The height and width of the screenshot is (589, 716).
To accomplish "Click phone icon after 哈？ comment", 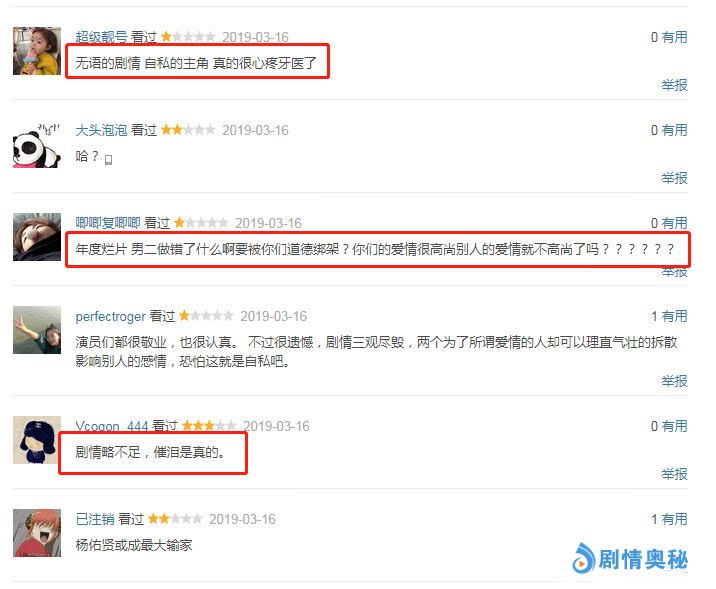I will pyautogui.click(x=108, y=159).
